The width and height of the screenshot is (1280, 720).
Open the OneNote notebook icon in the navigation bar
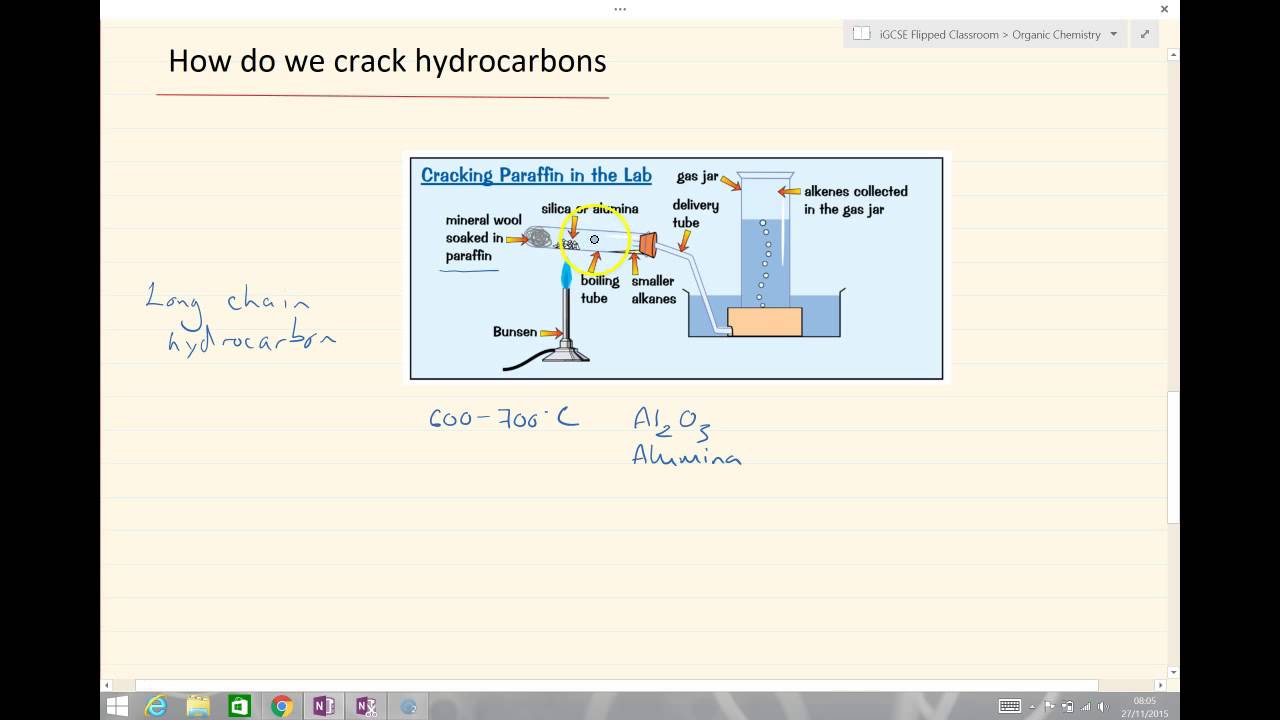(x=861, y=34)
